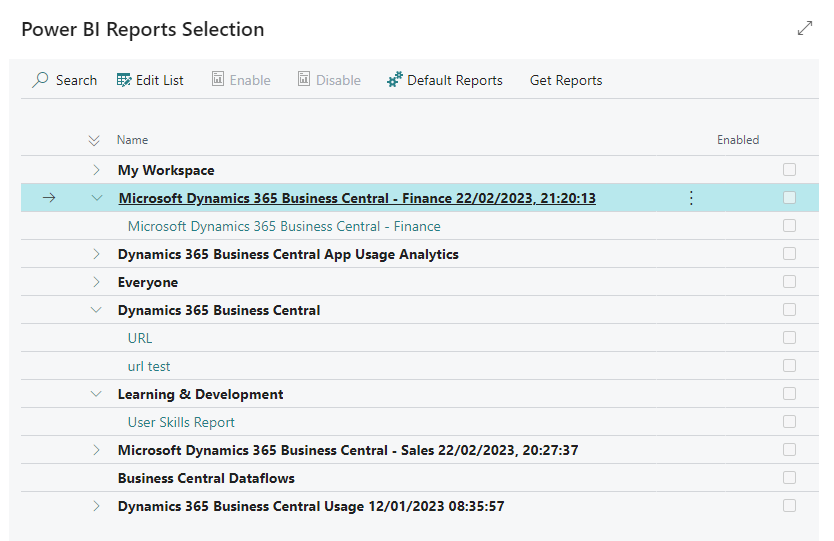
Task: Click the Edit List table icon
Action: click(x=124, y=80)
